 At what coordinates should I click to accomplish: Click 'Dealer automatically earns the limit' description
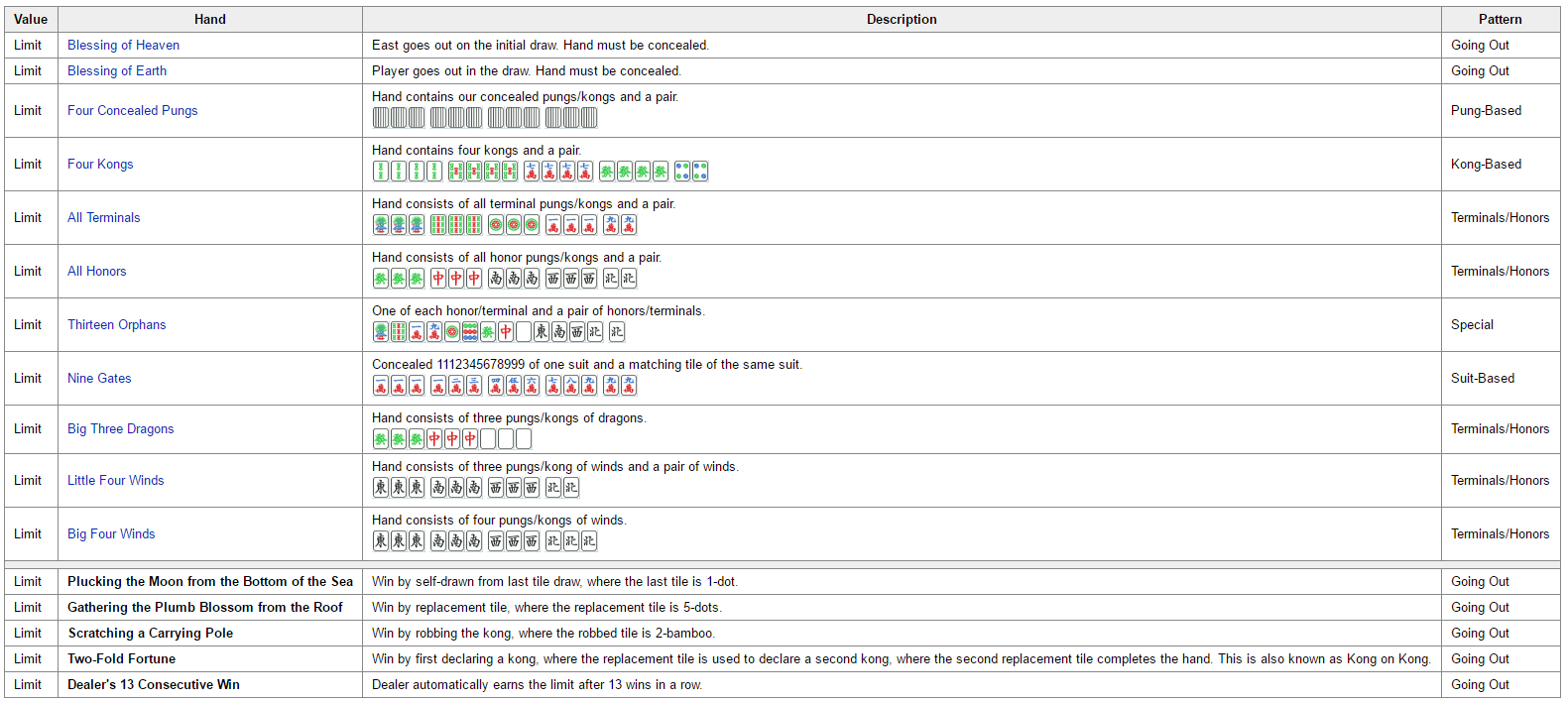point(537,684)
